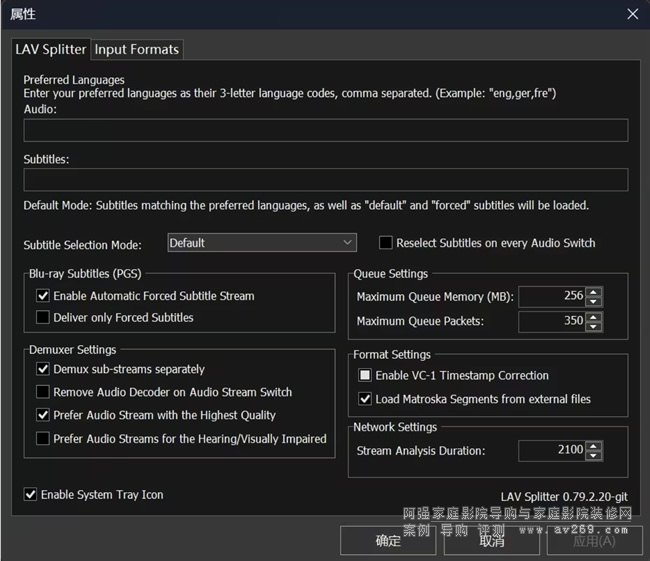Enable VC-1 Timestamp Correction checkbox

coord(365,376)
